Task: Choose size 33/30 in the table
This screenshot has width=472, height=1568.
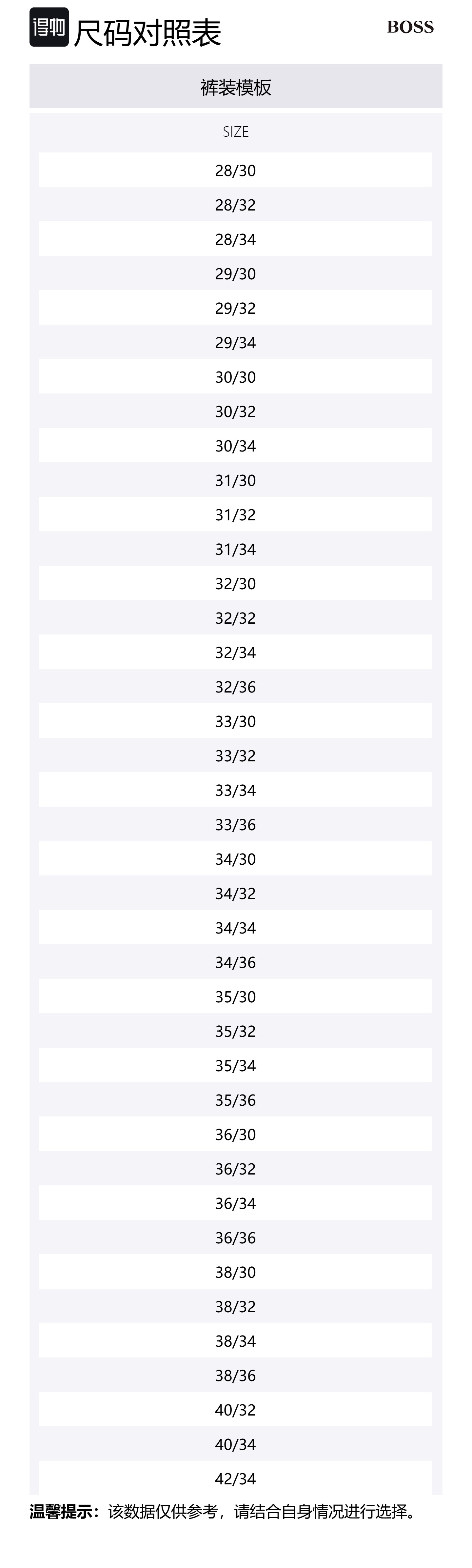Action: click(235, 721)
